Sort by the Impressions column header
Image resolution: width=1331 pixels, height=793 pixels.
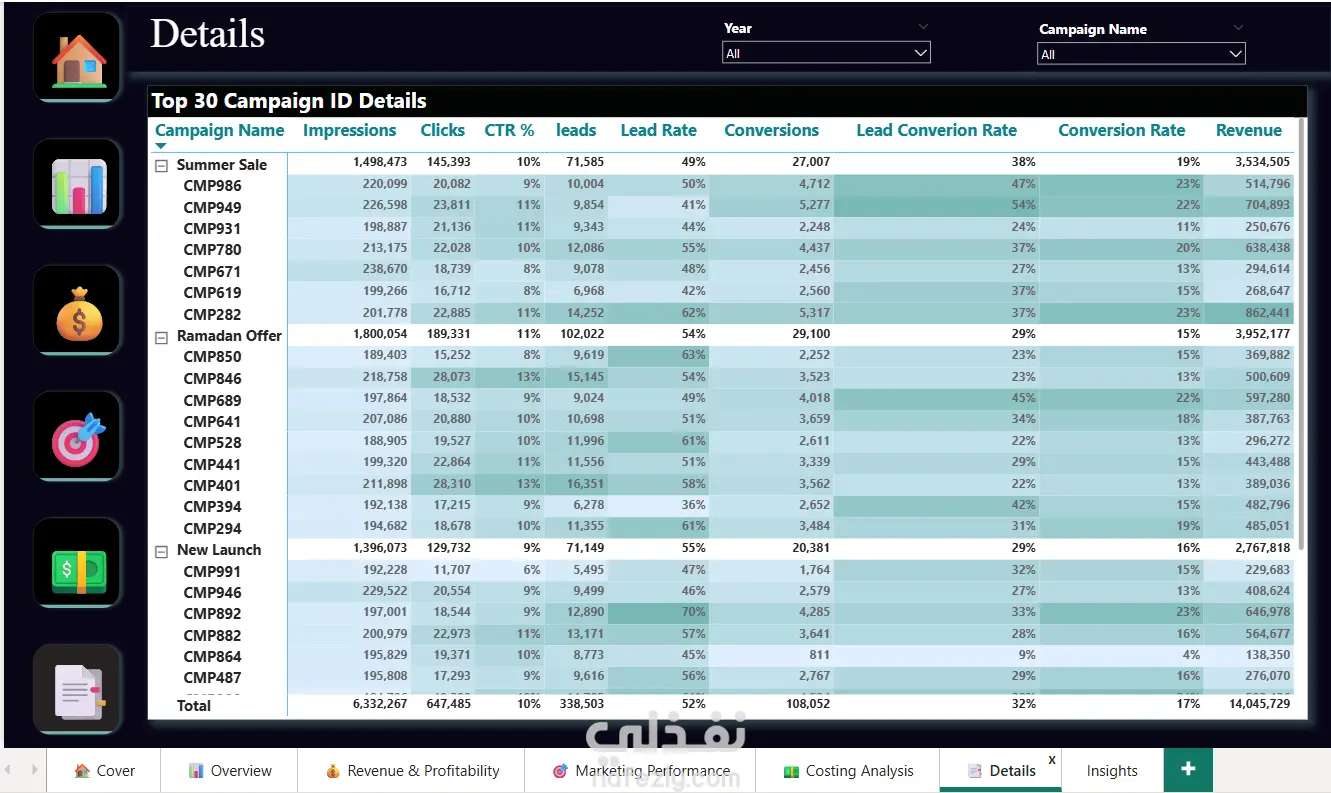point(349,130)
